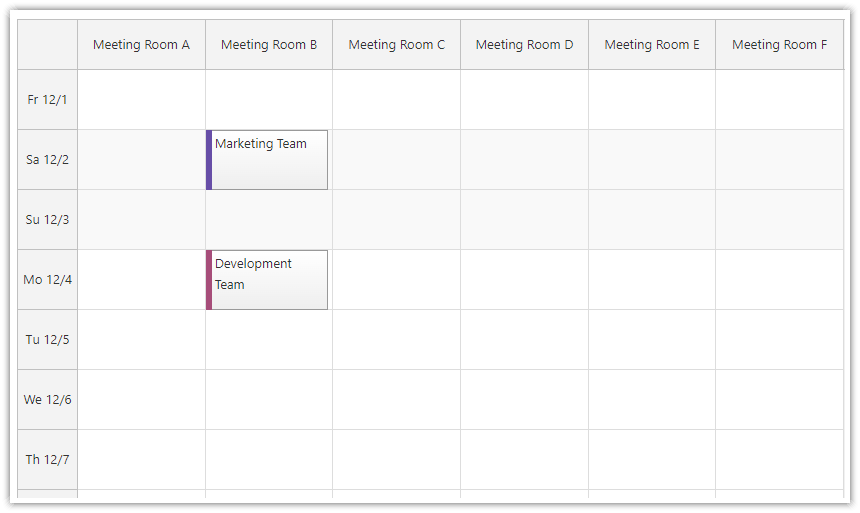This screenshot has width=860, height=513.
Task: Select the Meeting Room E column header
Action: [x=652, y=44]
